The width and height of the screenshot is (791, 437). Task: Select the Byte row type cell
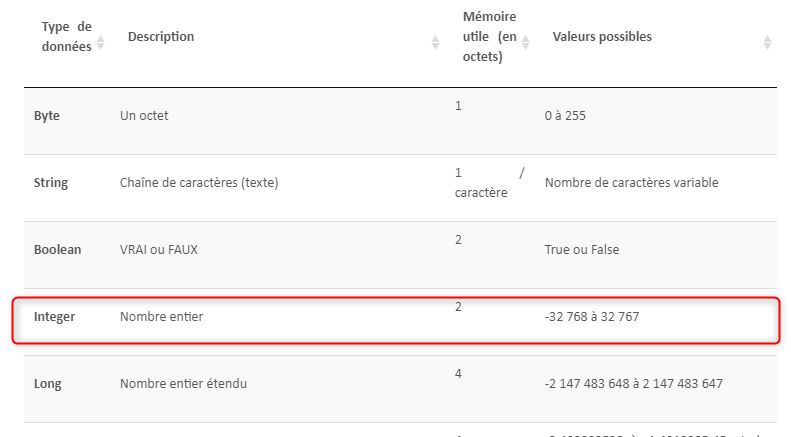click(47, 116)
